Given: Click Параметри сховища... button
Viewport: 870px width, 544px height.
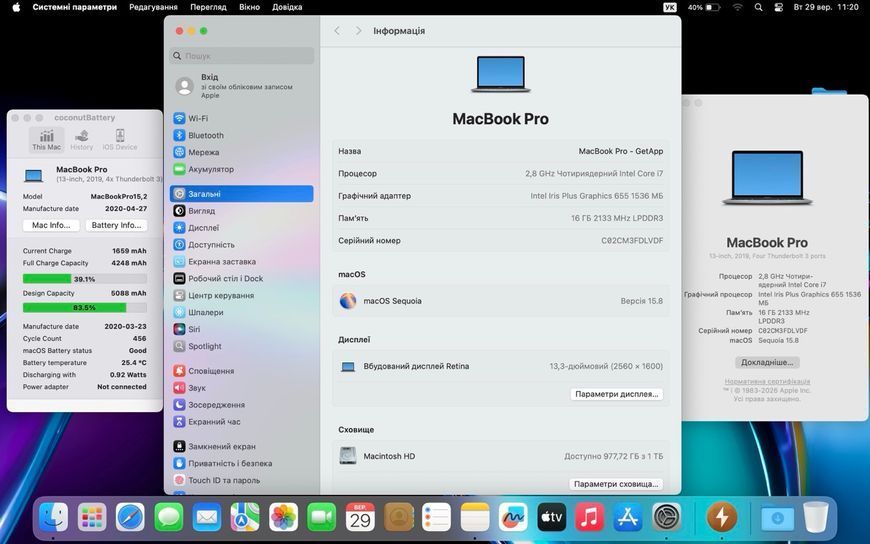Looking at the screenshot, I should tap(616, 484).
